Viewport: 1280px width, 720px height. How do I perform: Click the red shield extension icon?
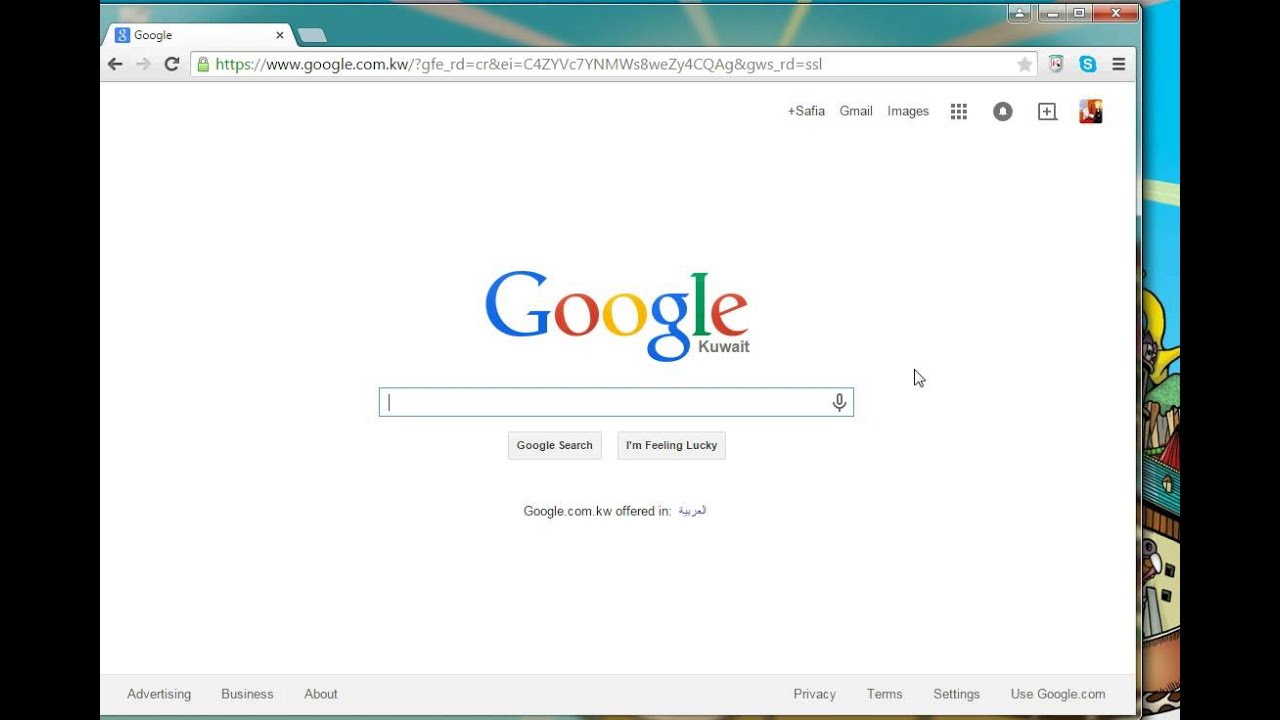click(1056, 64)
